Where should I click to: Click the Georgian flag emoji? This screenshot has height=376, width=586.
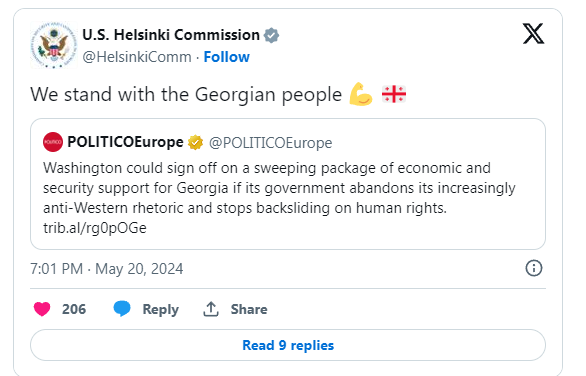[x=394, y=94]
